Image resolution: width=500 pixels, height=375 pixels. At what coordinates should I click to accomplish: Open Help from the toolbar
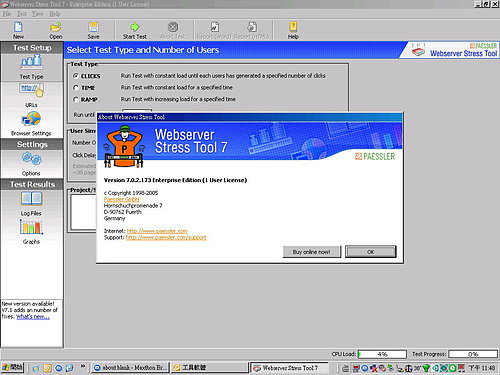click(293, 30)
